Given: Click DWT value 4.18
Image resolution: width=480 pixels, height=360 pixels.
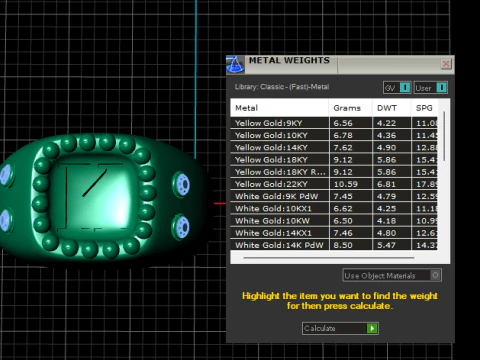Looking at the screenshot, I should pos(387,221).
